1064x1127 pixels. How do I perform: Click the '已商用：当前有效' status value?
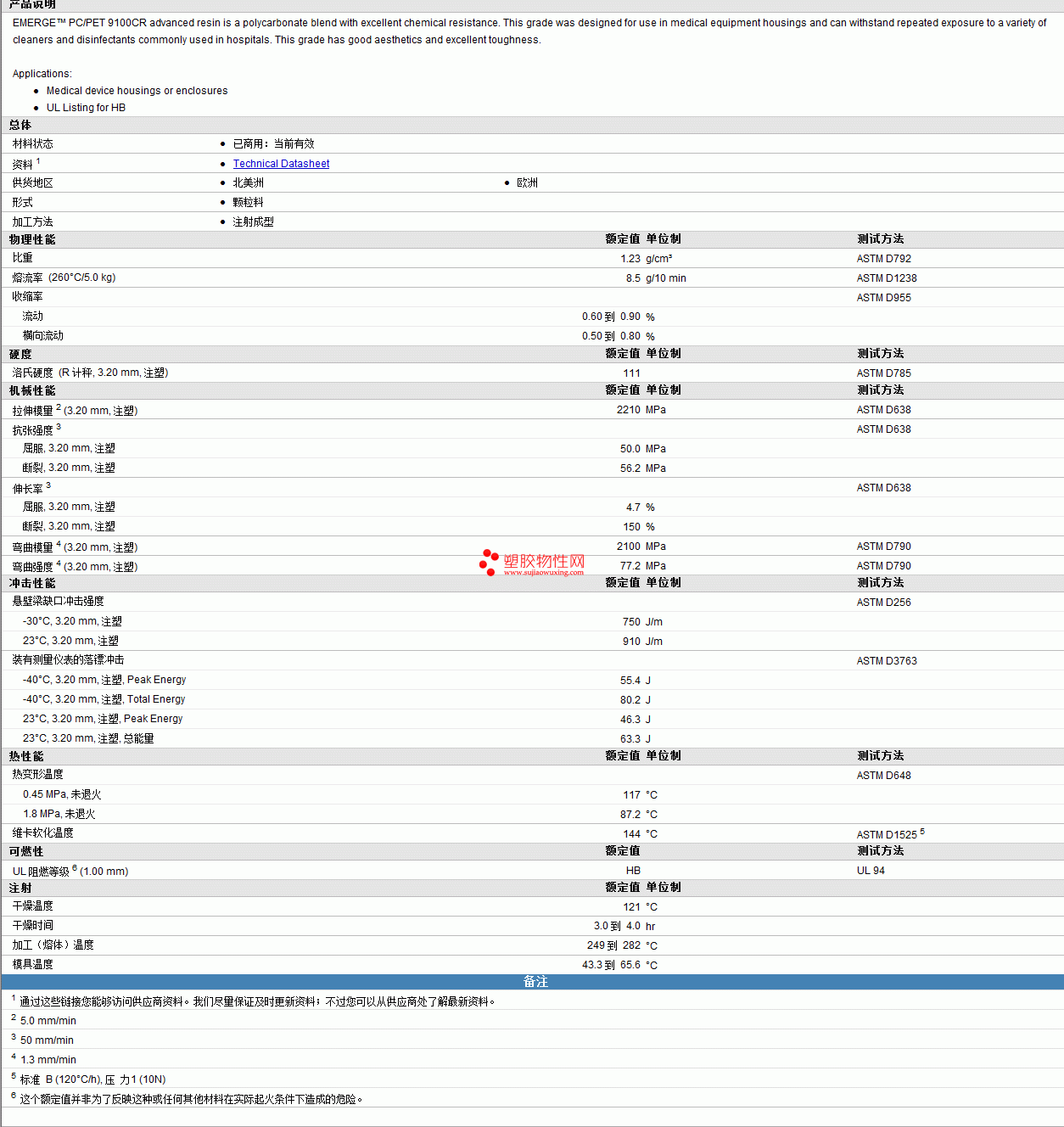pyautogui.click(x=273, y=144)
